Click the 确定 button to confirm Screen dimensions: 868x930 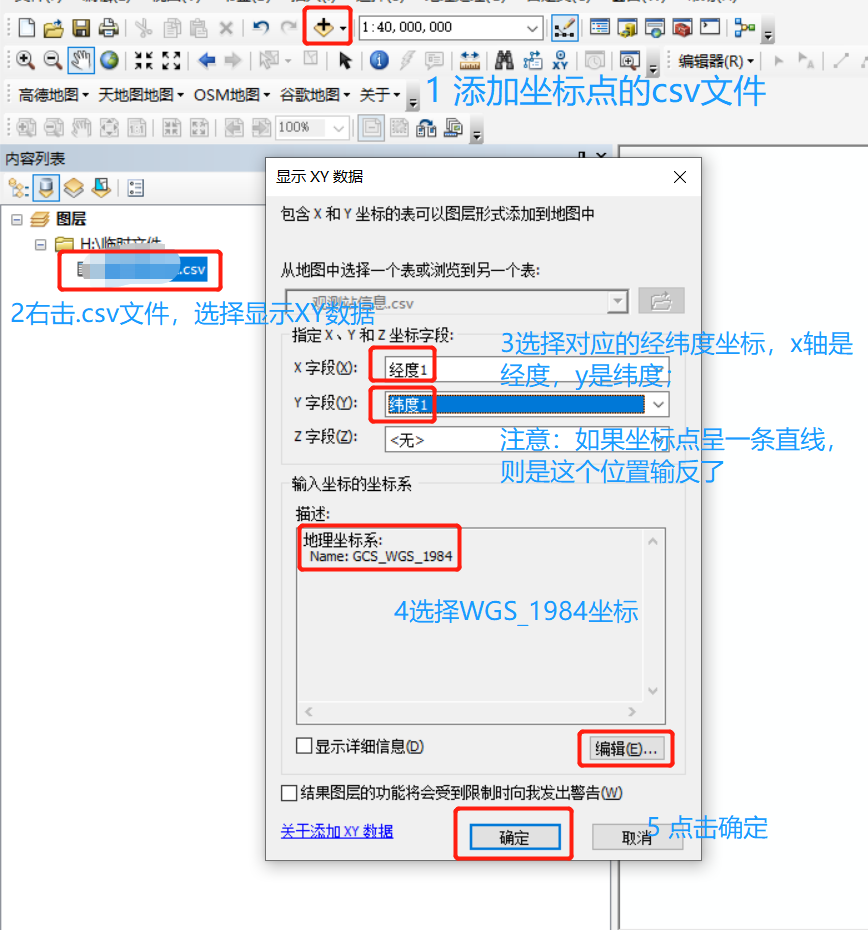pyautogui.click(x=513, y=836)
